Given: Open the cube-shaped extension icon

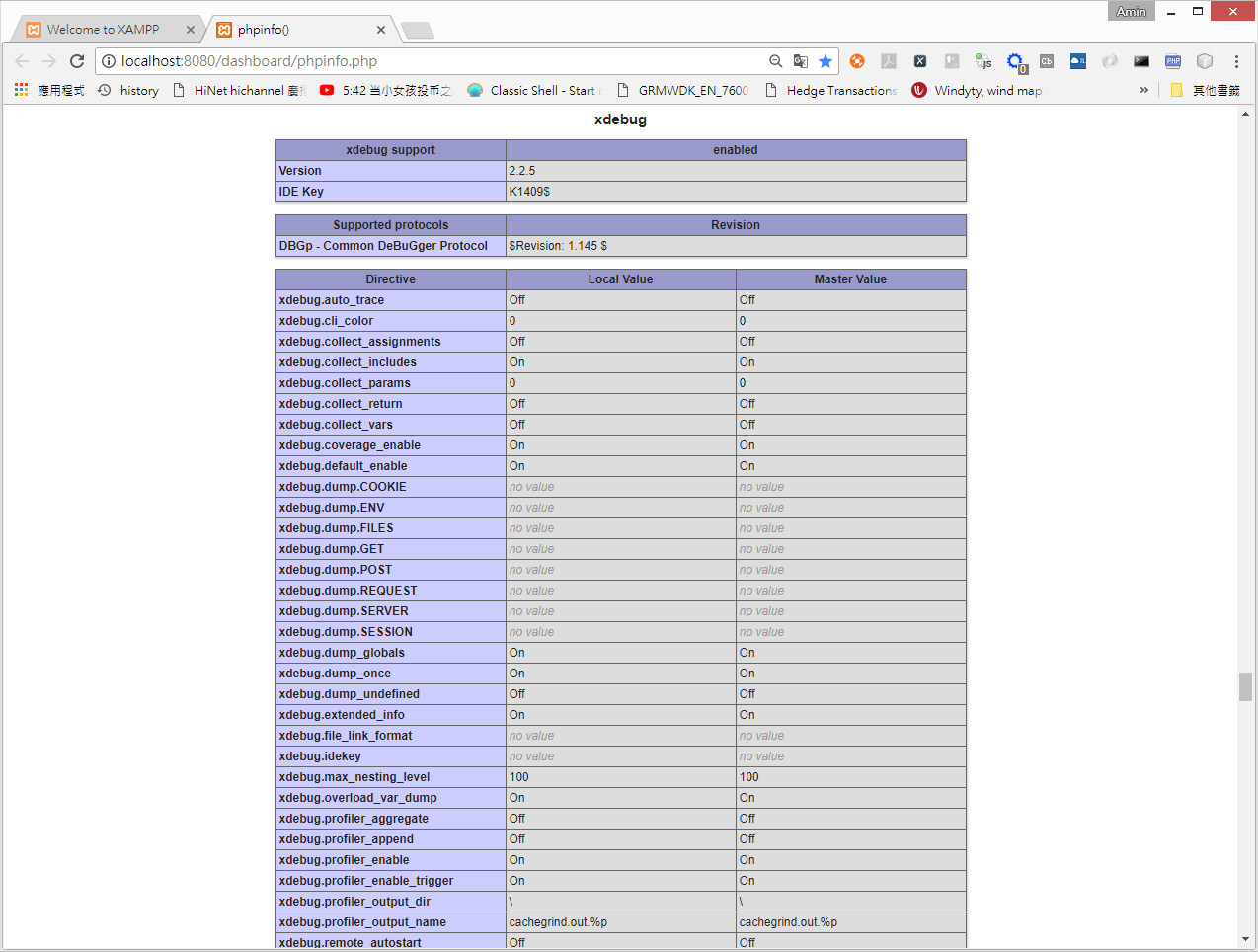Looking at the screenshot, I should click(1204, 61).
